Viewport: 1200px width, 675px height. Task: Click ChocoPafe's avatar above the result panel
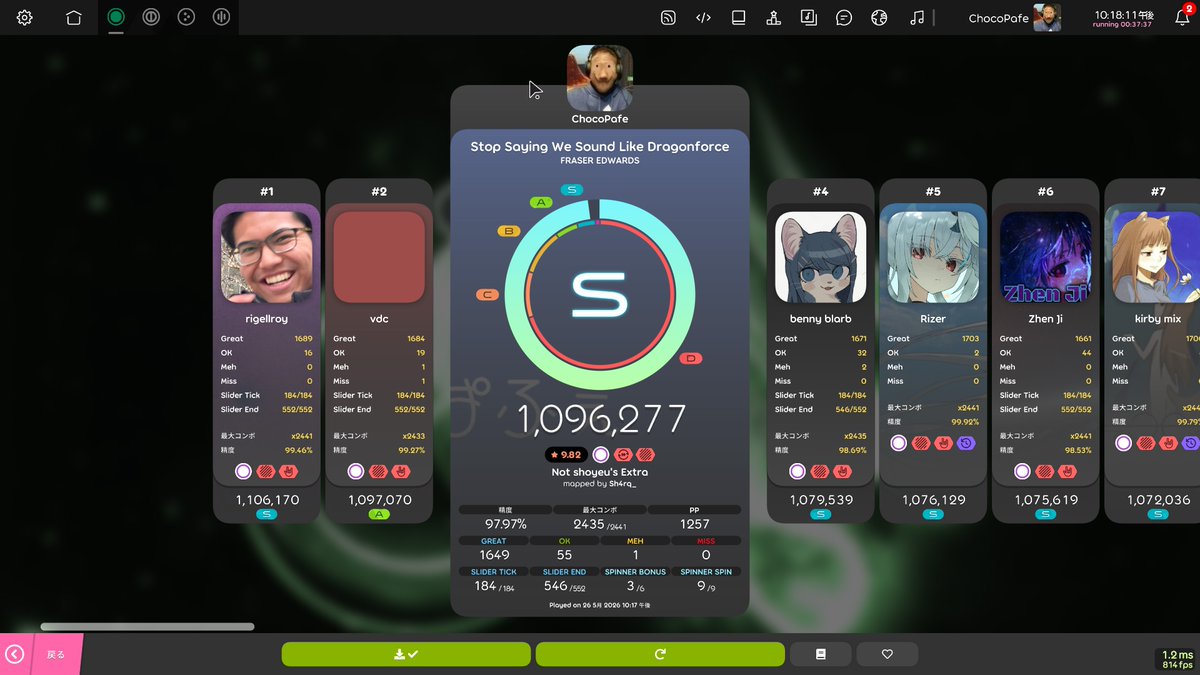600,78
